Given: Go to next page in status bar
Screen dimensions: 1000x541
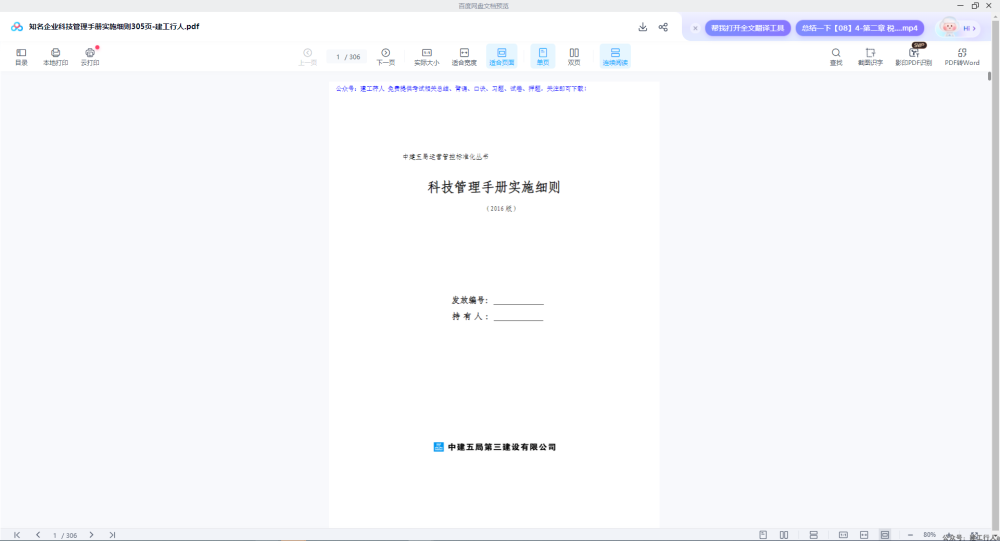Looking at the screenshot, I should [x=91, y=535].
